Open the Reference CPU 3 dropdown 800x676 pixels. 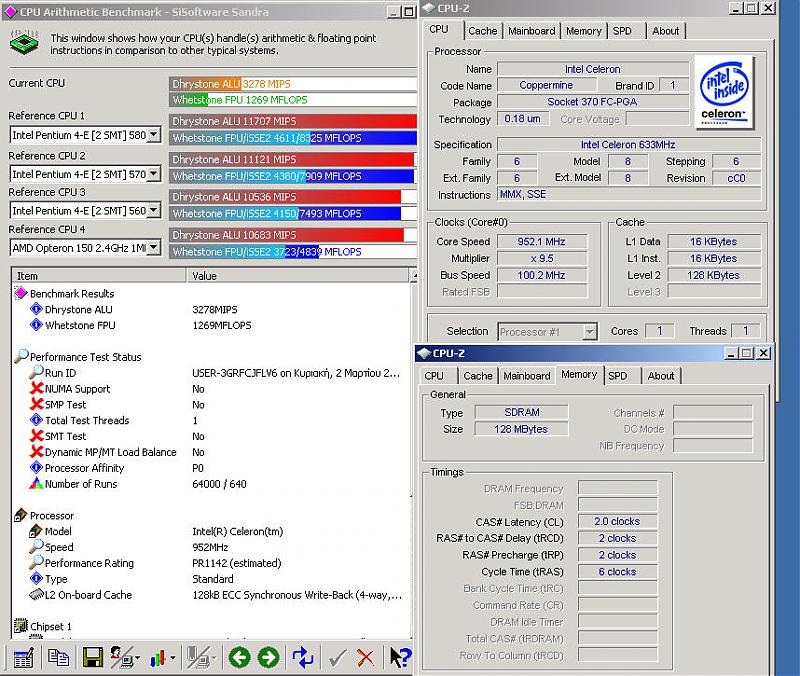(154, 211)
